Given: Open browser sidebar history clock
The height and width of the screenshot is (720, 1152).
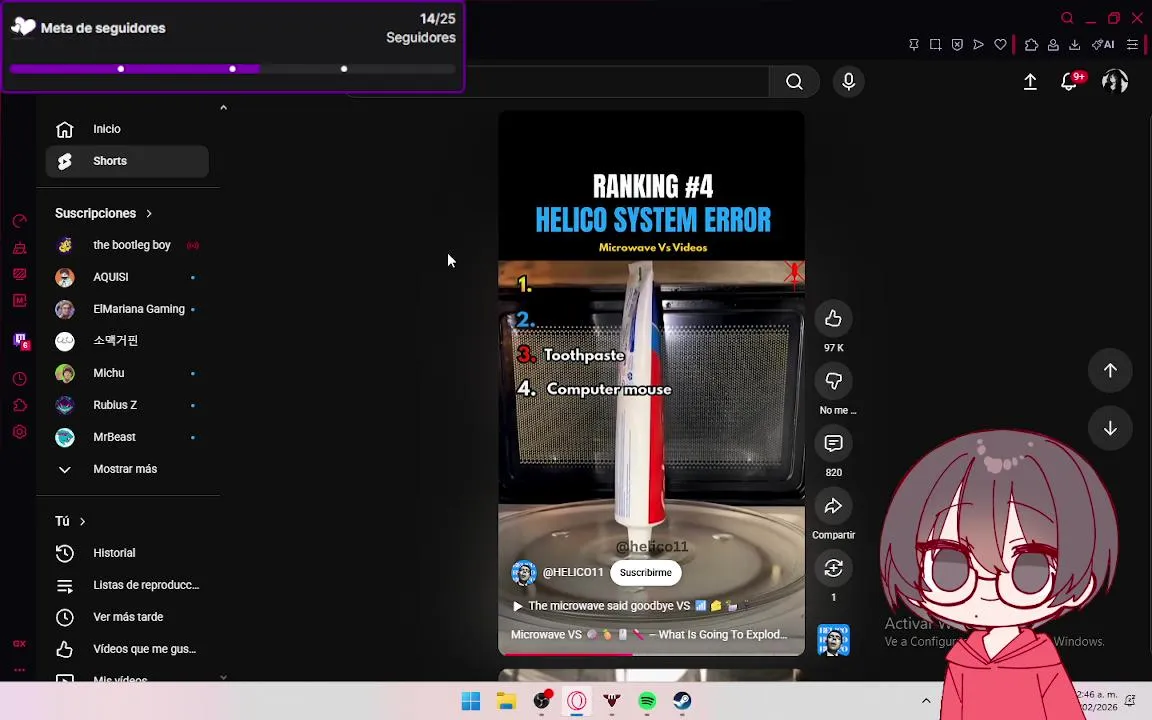Looking at the screenshot, I should 20,379.
